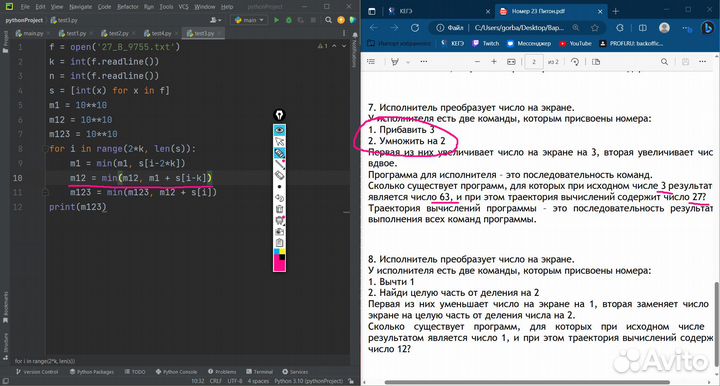The height and width of the screenshot is (386, 720).
Task: Open a new Edge tab
Action: pos(615,11)
